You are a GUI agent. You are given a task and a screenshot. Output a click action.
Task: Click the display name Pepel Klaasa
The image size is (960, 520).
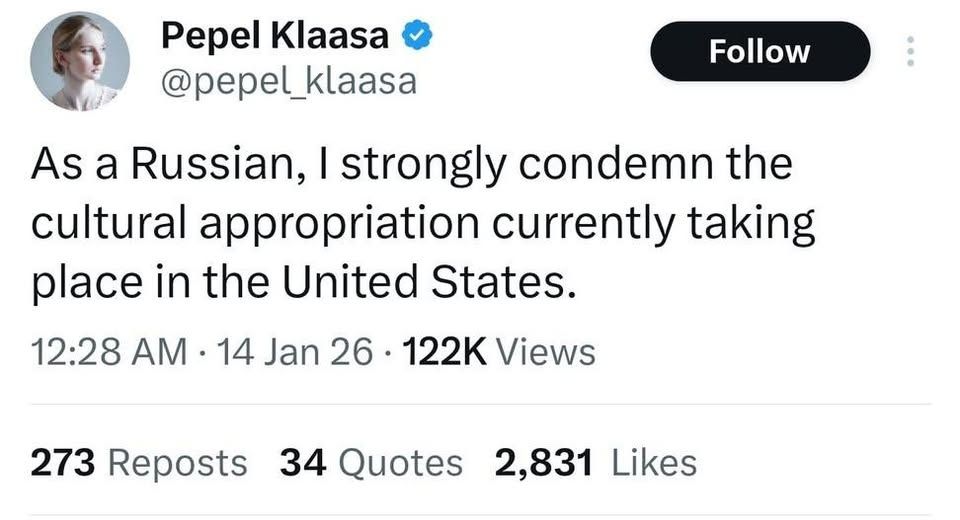[x=275, y=37]
